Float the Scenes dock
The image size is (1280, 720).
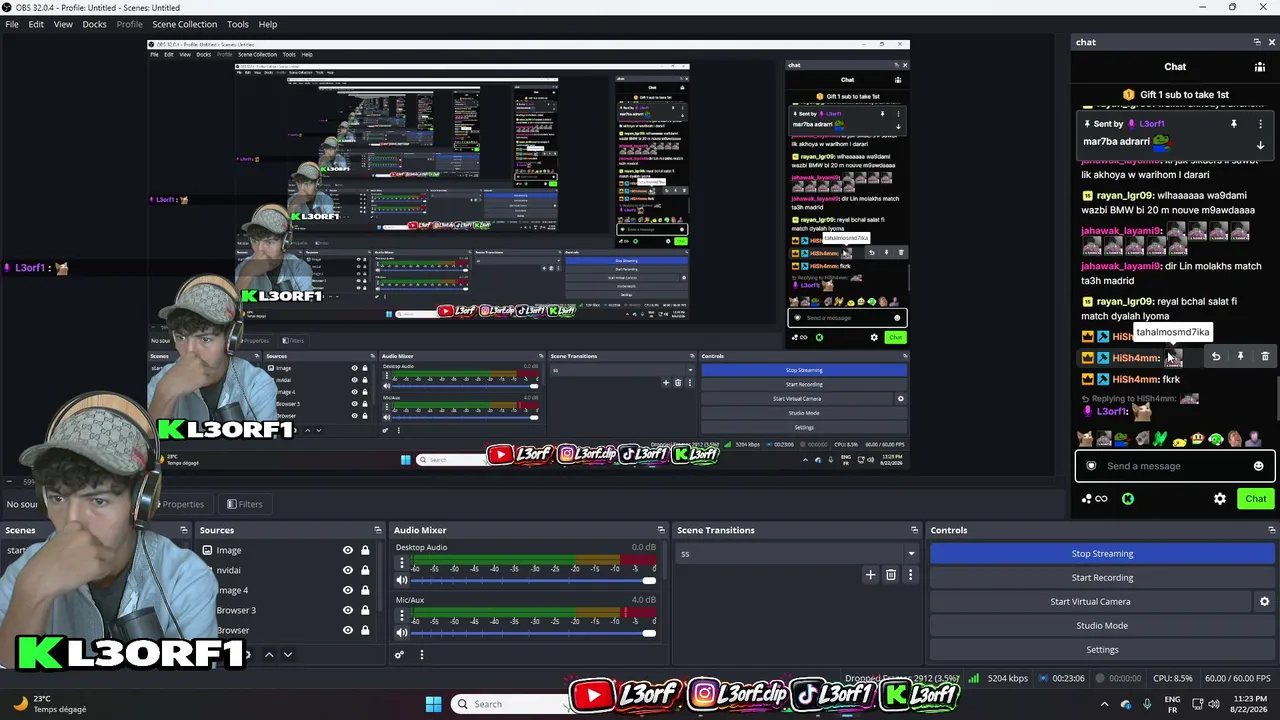point(184,530)
